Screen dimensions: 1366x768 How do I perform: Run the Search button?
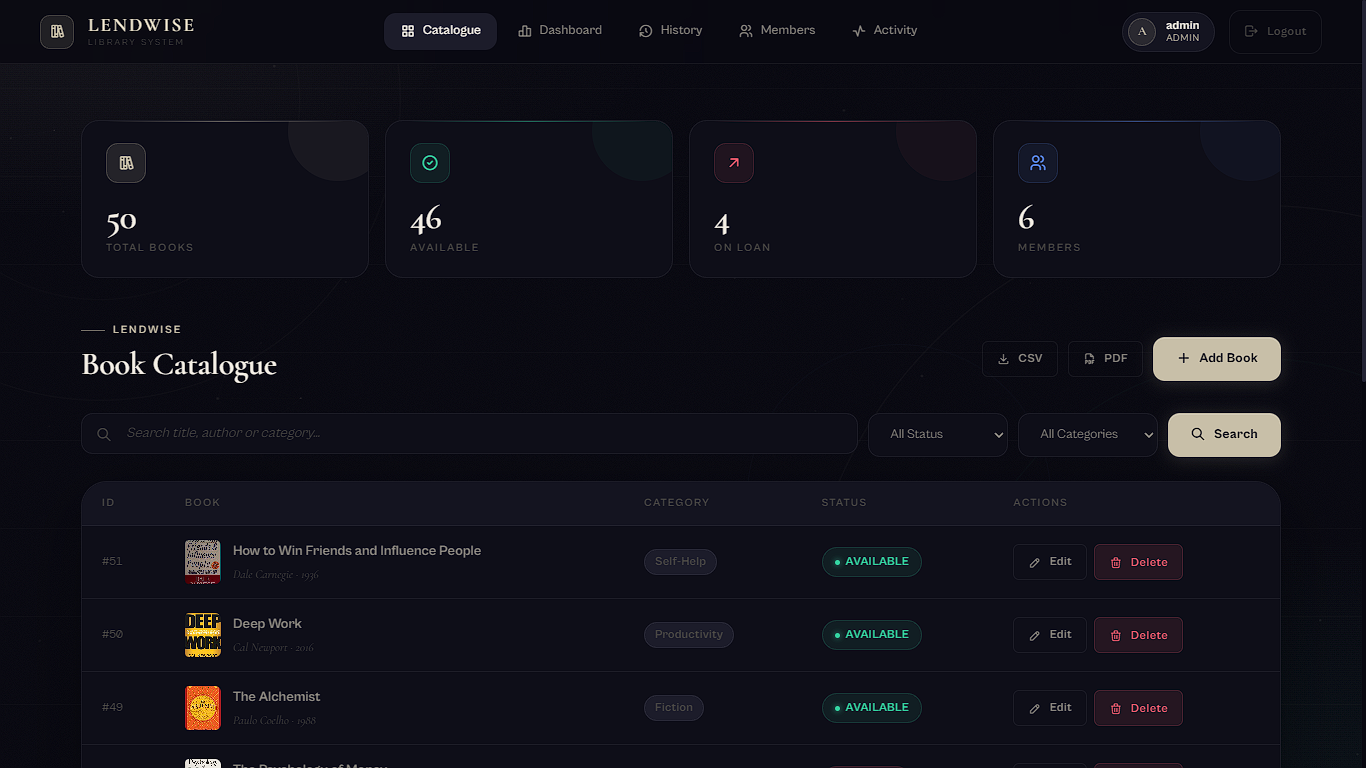pyautogui.click(x=1224, y=435)
